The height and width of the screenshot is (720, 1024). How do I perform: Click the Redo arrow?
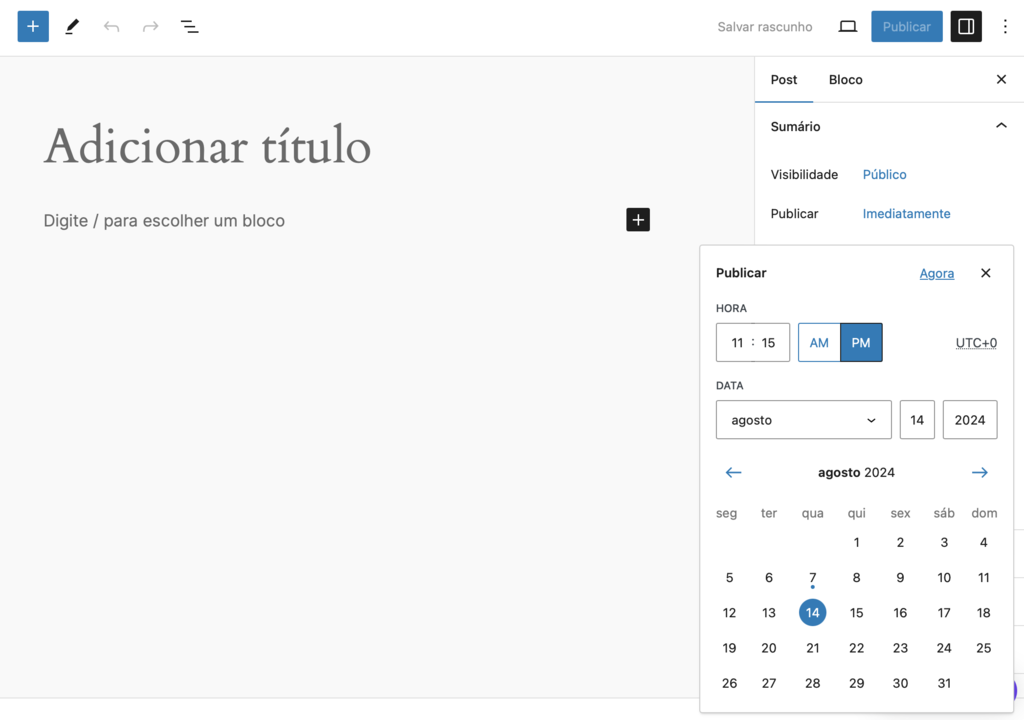pyautogui.click(x=149, y=26)
